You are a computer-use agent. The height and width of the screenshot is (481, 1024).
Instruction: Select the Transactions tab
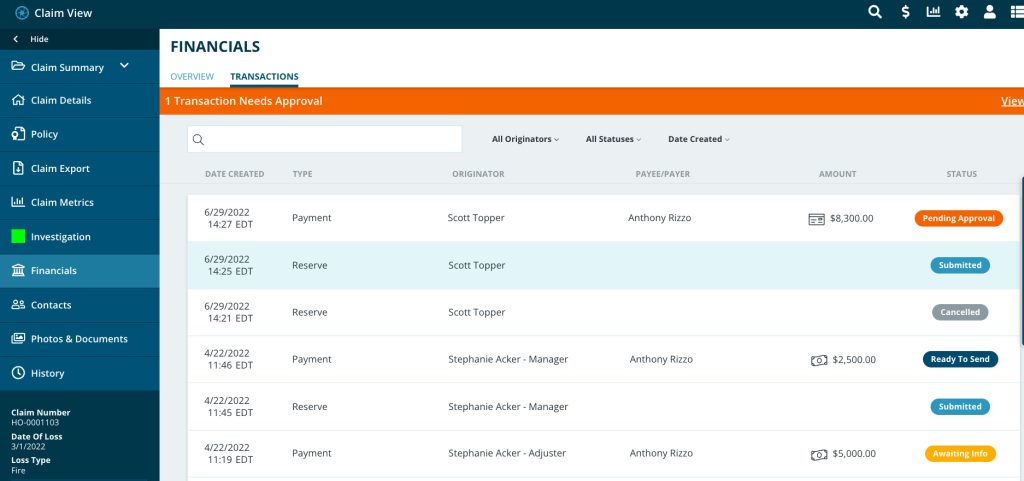pos(264,77)
